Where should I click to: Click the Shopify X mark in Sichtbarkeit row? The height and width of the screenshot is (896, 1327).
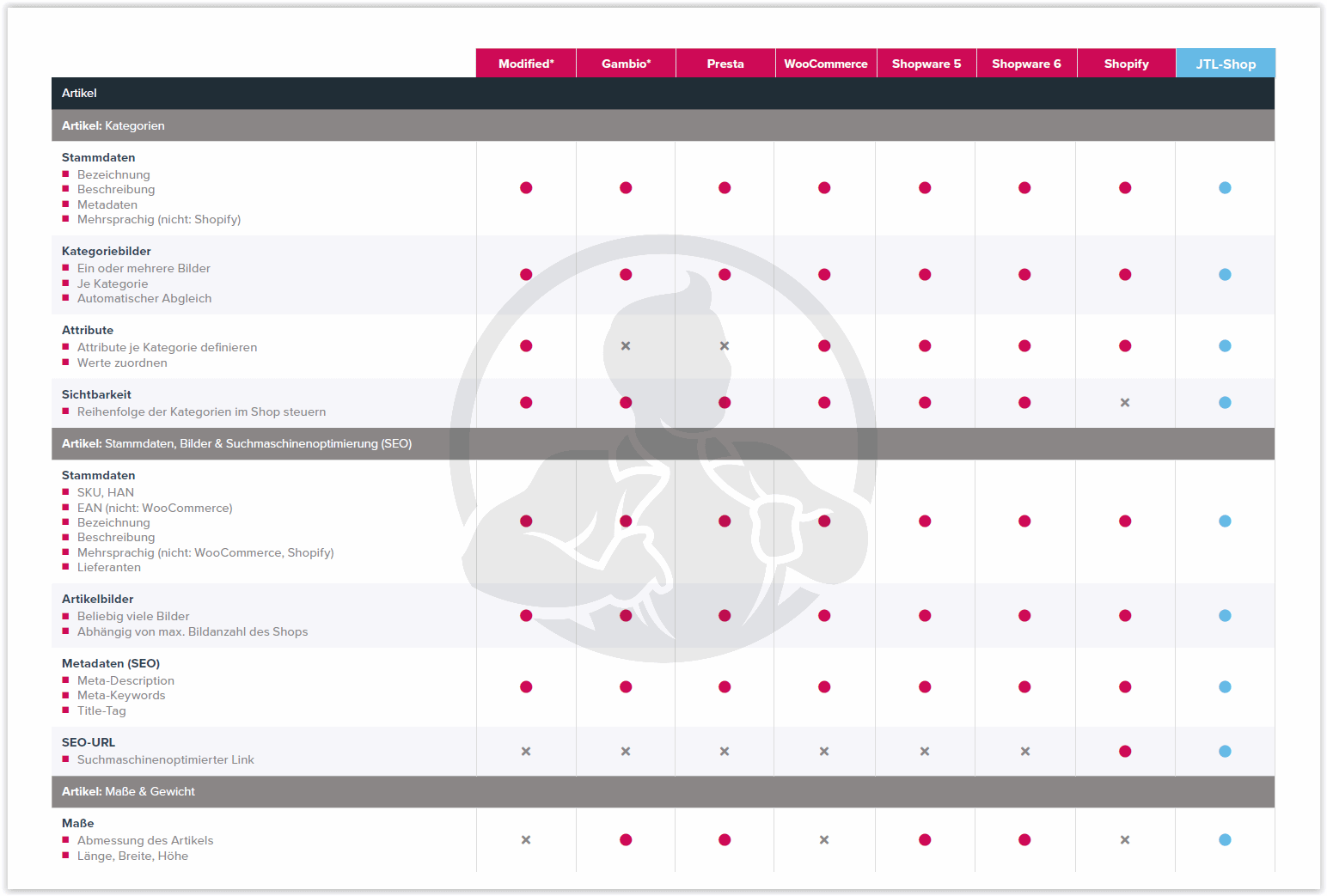pos(1125,403)
